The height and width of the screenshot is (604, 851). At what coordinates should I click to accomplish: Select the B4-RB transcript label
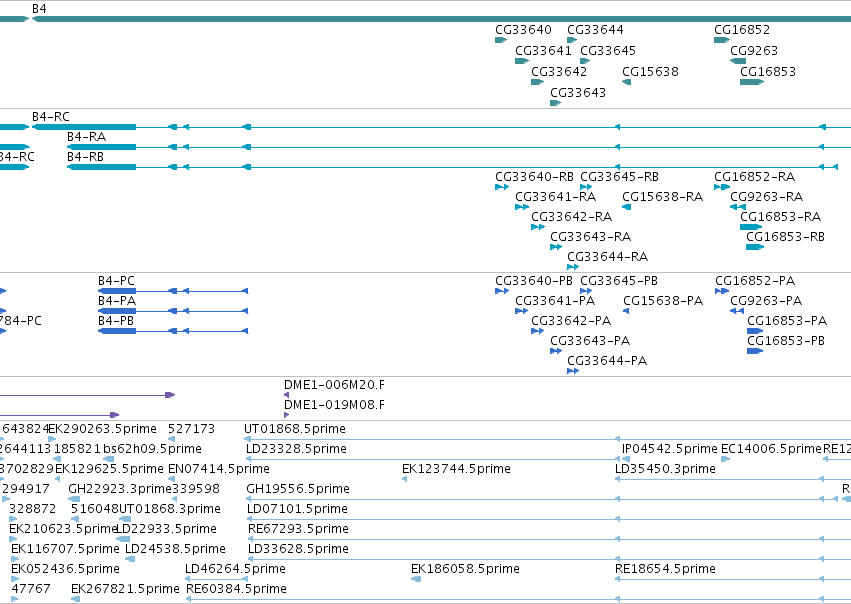point(85,157)
